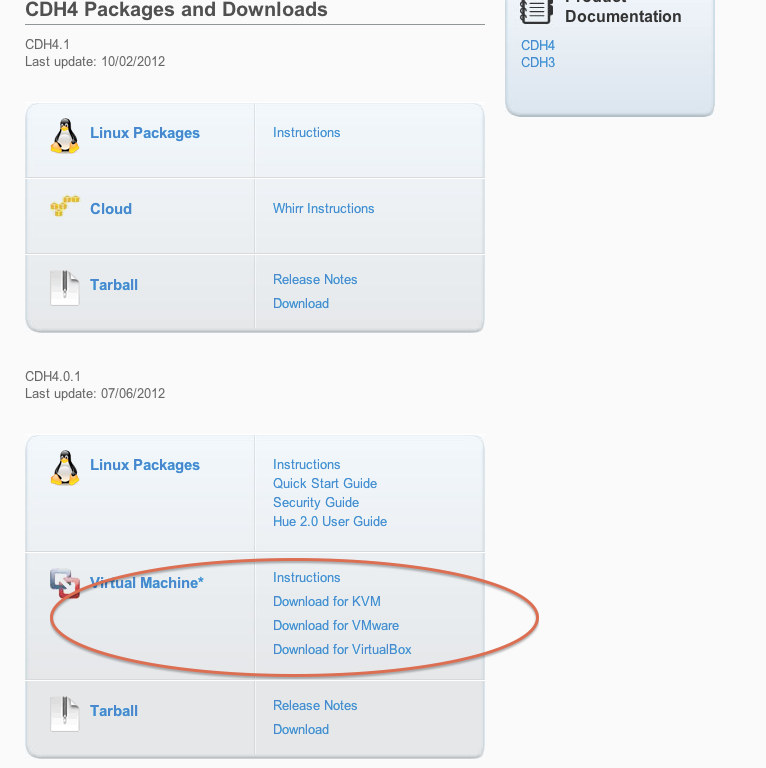Image resolution: width=766 pixels, height=768 pixels.
Task: Open the Hue 2.0 User Guide link
Action: click(330, 521)
